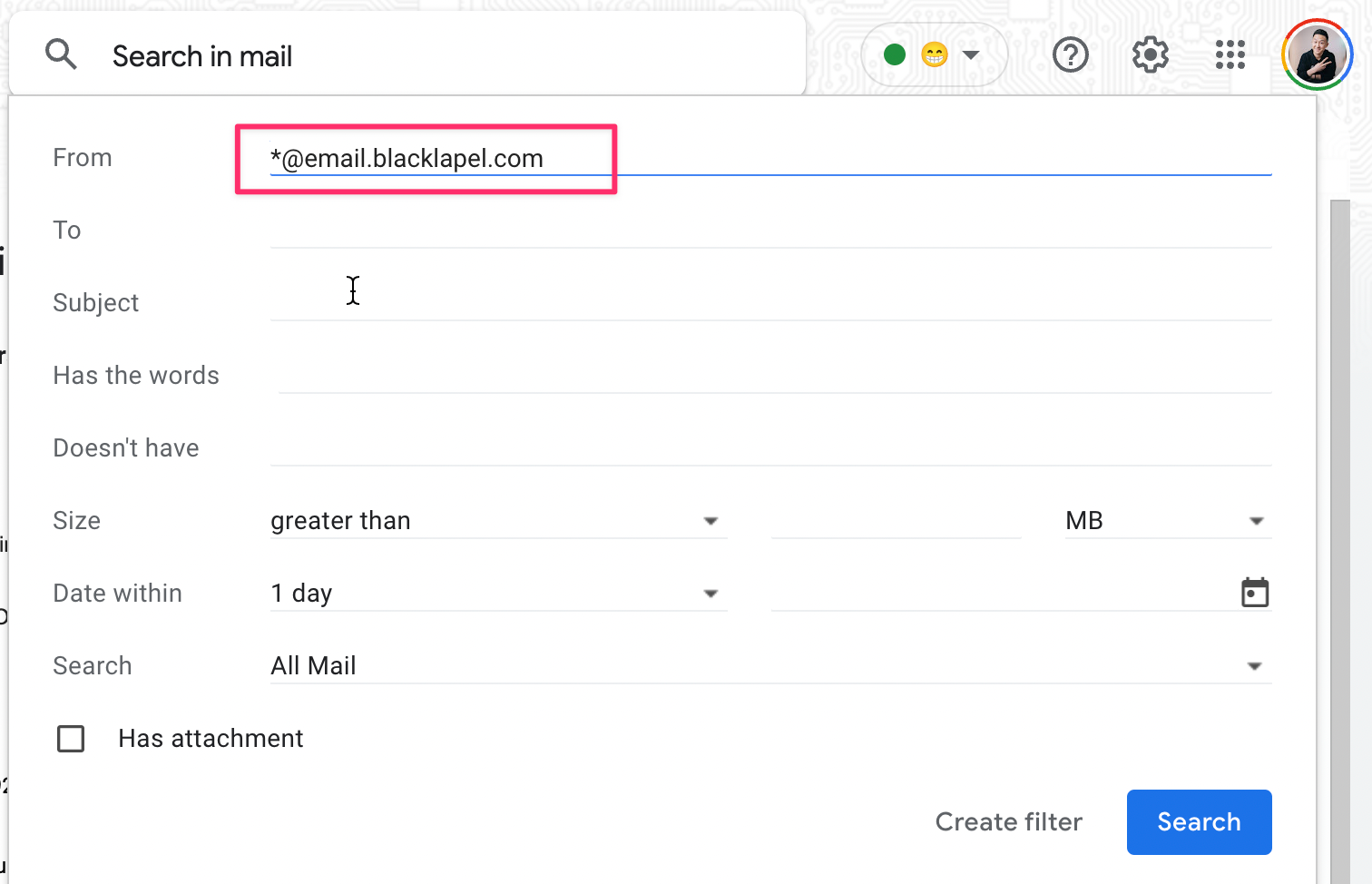Open the Help question mark icon
The width and height of the screenshot is (1372, 884).
(x=1071, y=55)
